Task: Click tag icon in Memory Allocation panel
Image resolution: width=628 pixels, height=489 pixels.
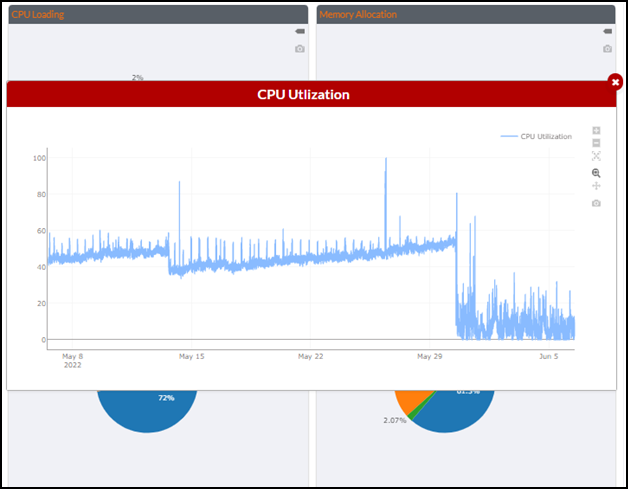Action: pyautogui.click(x=608, y=31)
